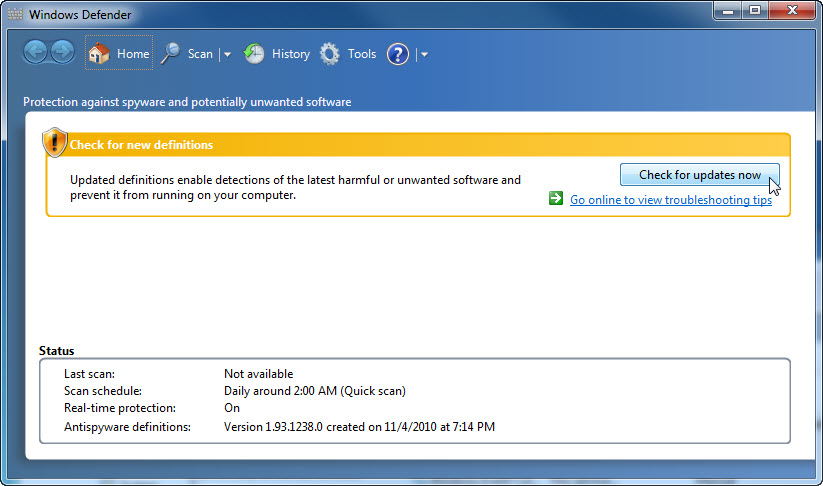Open the Home page label
The image size is (823, 486).
pos(133,54)
